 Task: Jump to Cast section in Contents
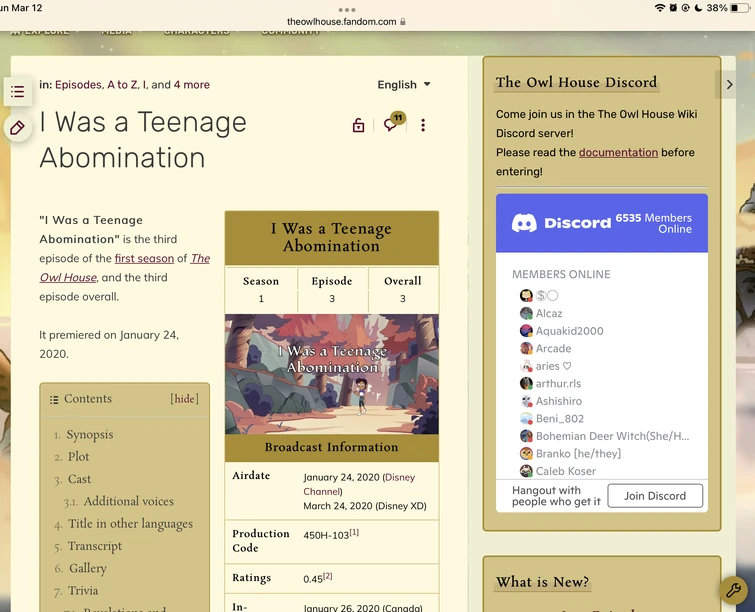click(79, 479)
